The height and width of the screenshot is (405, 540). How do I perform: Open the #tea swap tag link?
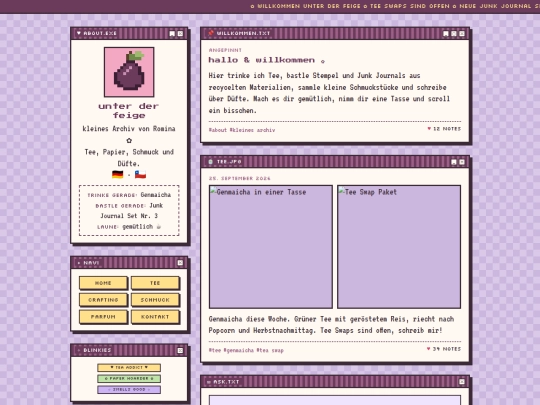270,350
